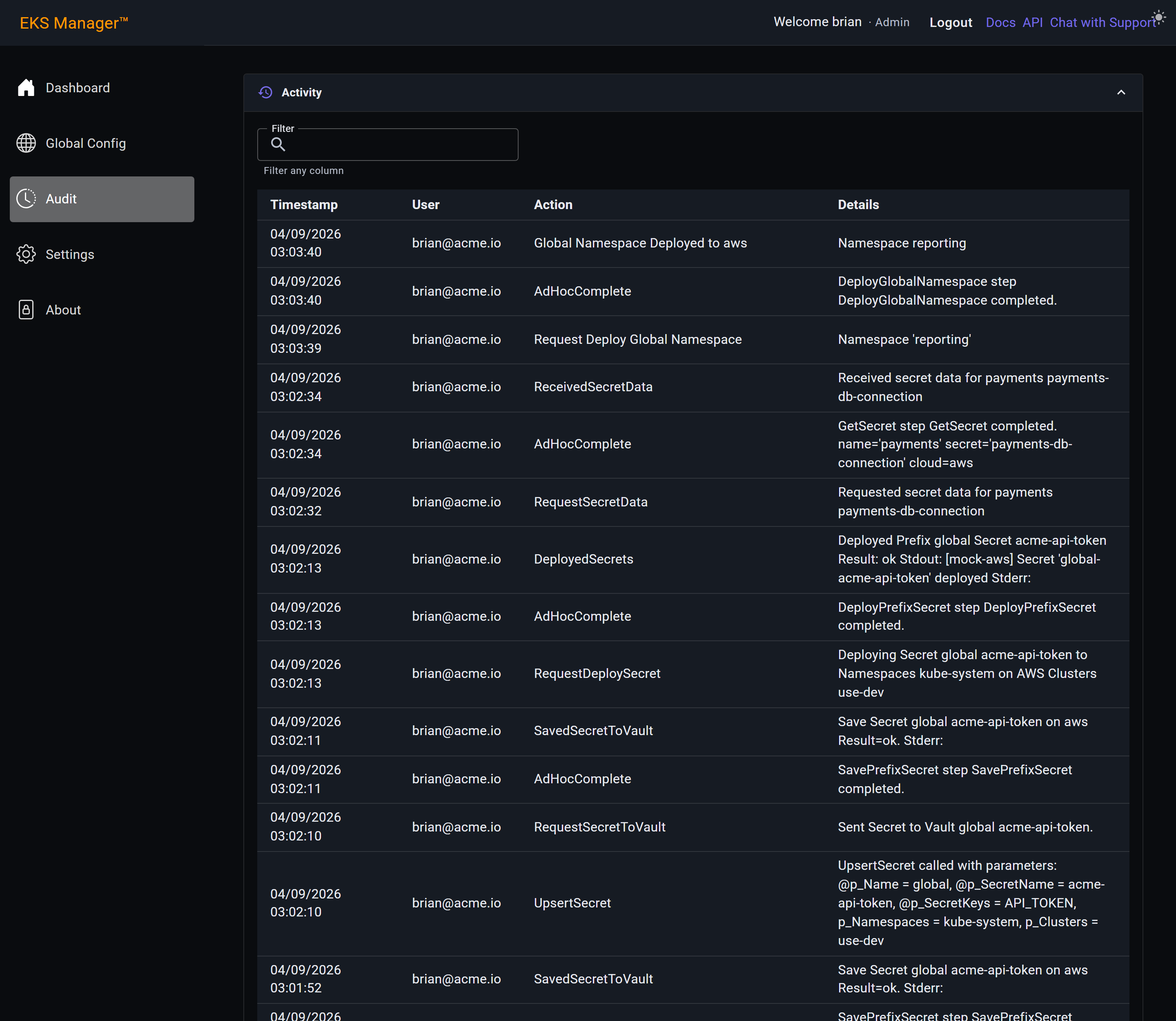Viewport: 1176px width, 1021px height.
Task: Click the search magnifier icon in Filter
Action: click(x=278, y=144)
